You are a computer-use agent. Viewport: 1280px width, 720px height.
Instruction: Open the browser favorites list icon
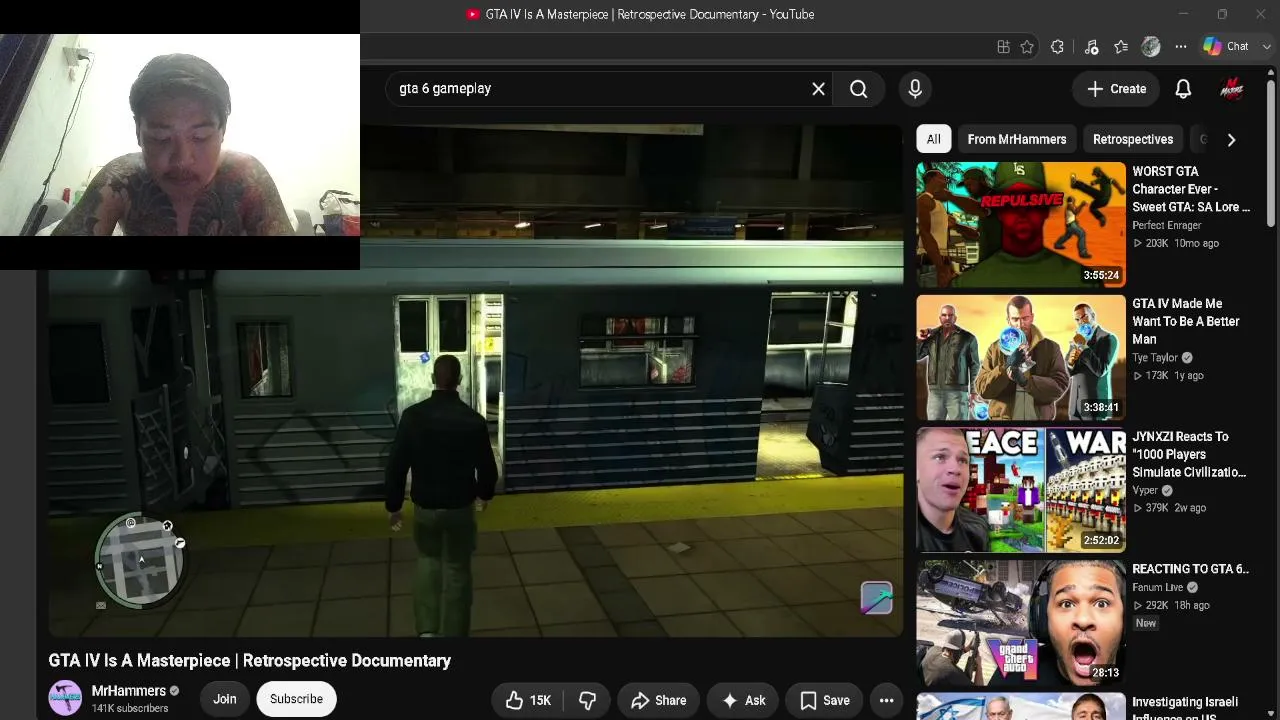tap(1121, 47)
